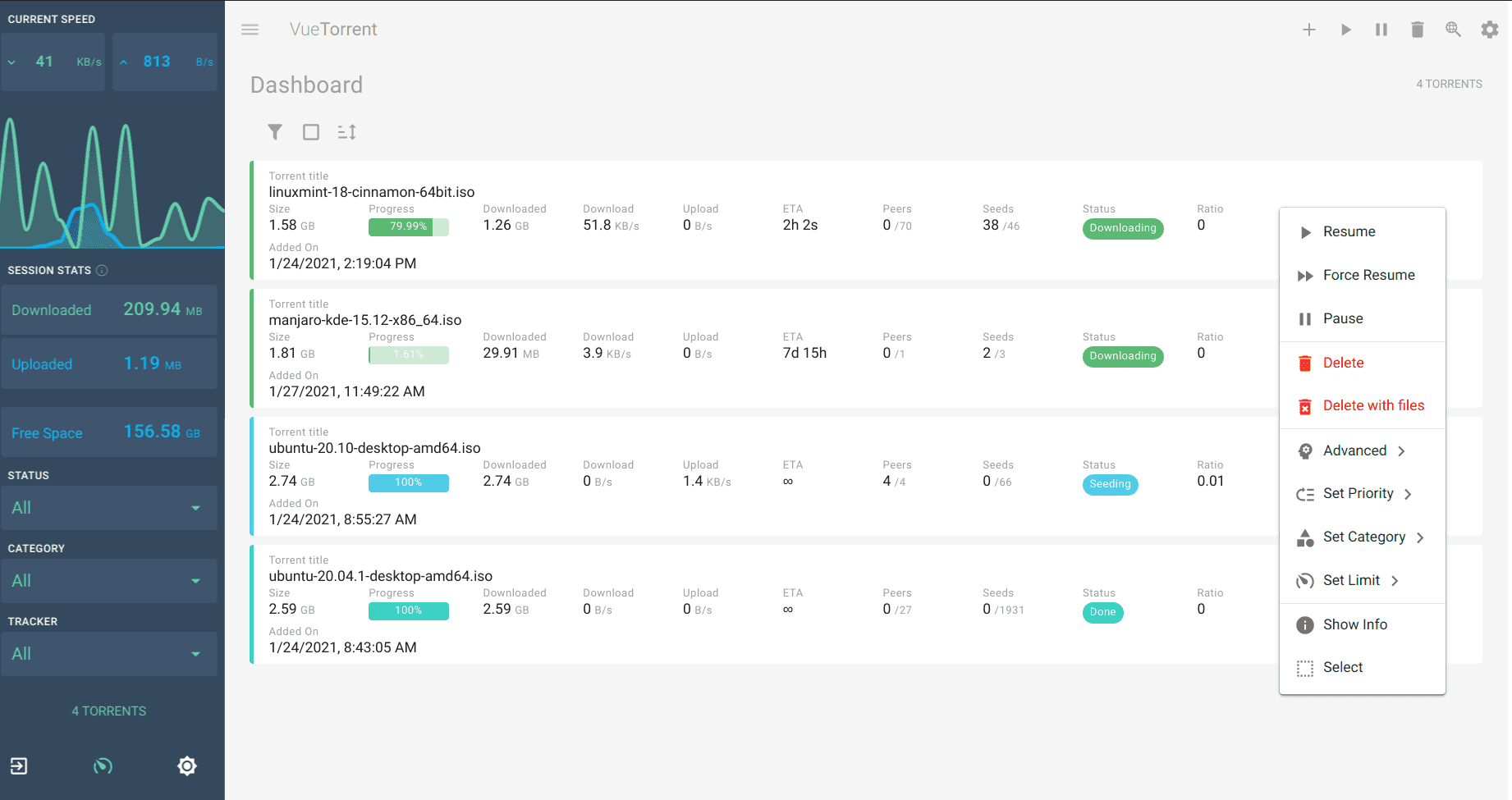
Task: Click the filter funnel icon on Dashboard
Action: [275, 132]
